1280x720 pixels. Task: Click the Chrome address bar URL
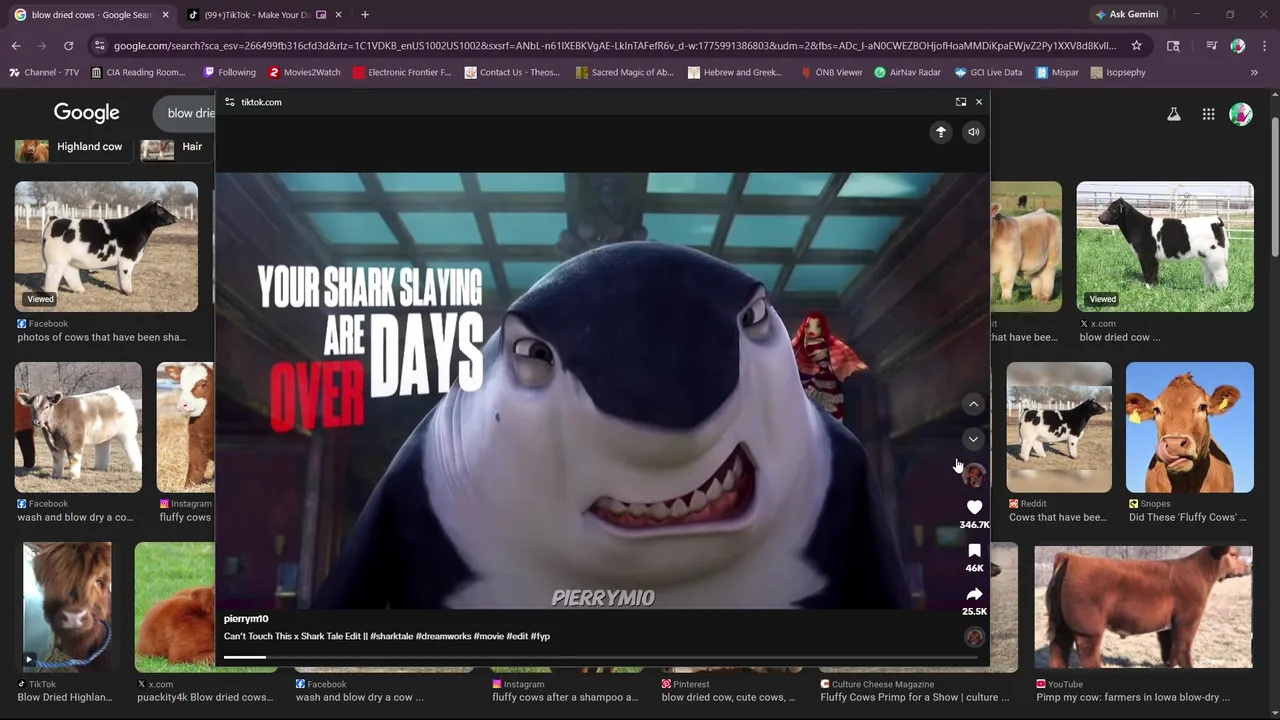(615, 45)
